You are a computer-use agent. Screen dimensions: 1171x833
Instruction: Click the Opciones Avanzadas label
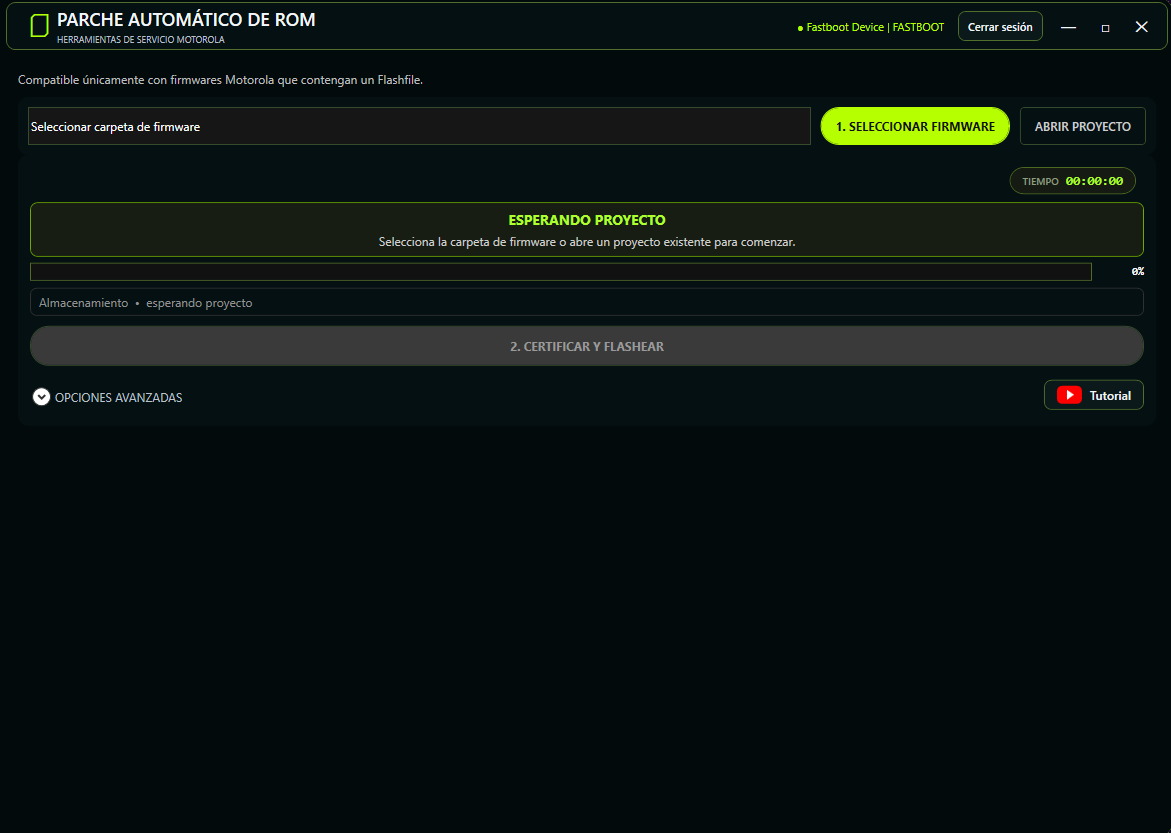(x=119, y=397)
